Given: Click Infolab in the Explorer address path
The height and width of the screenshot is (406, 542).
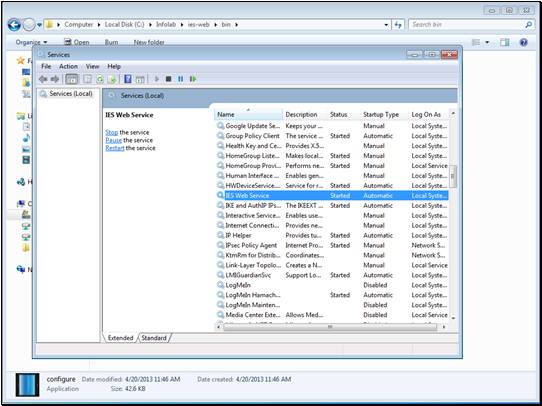Looking at the screenshot, I should pos(166,25).
